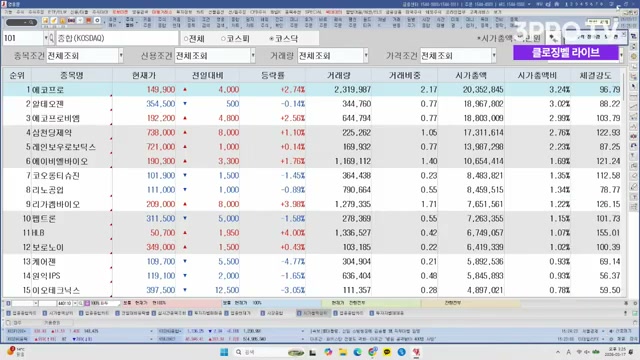Open the 투자정보 menu
The height and width of the screenshot is (360, 640).
click(x=184, y=12)
